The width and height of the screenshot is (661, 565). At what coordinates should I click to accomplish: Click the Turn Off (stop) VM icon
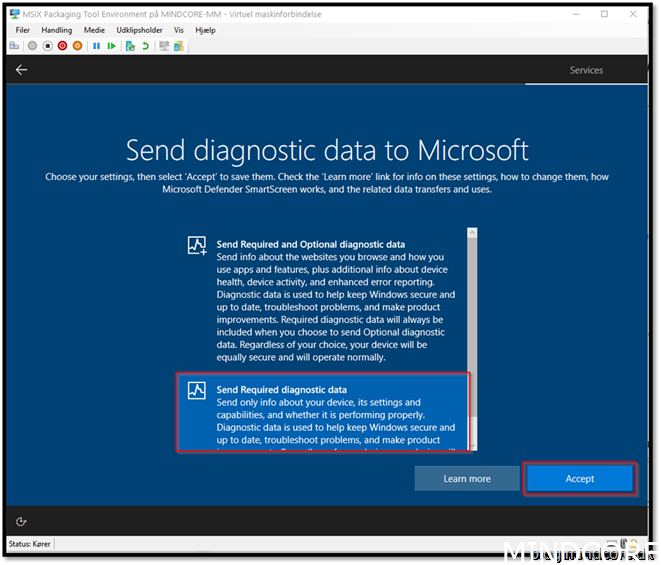[47, 46]
